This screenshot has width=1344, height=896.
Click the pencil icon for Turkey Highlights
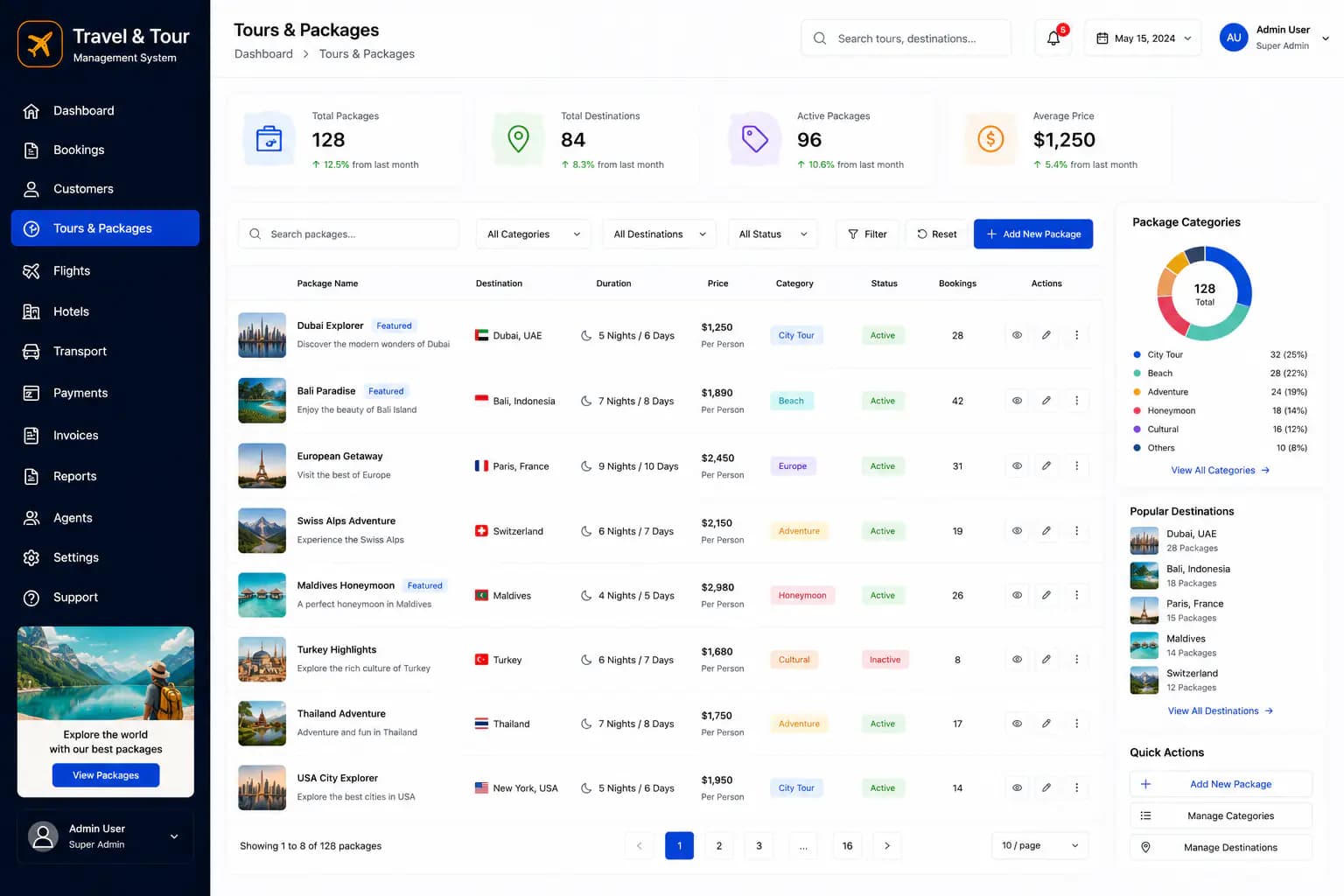pos(1046,660)
